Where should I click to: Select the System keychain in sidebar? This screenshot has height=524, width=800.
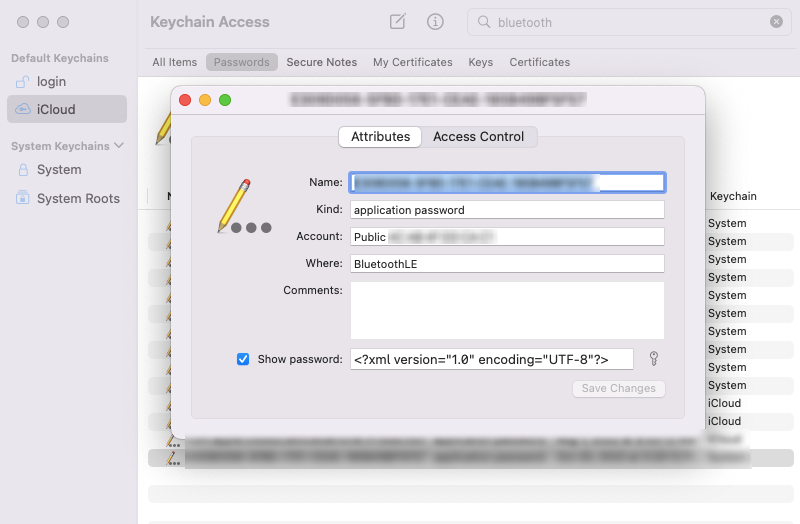coord(67,169)
